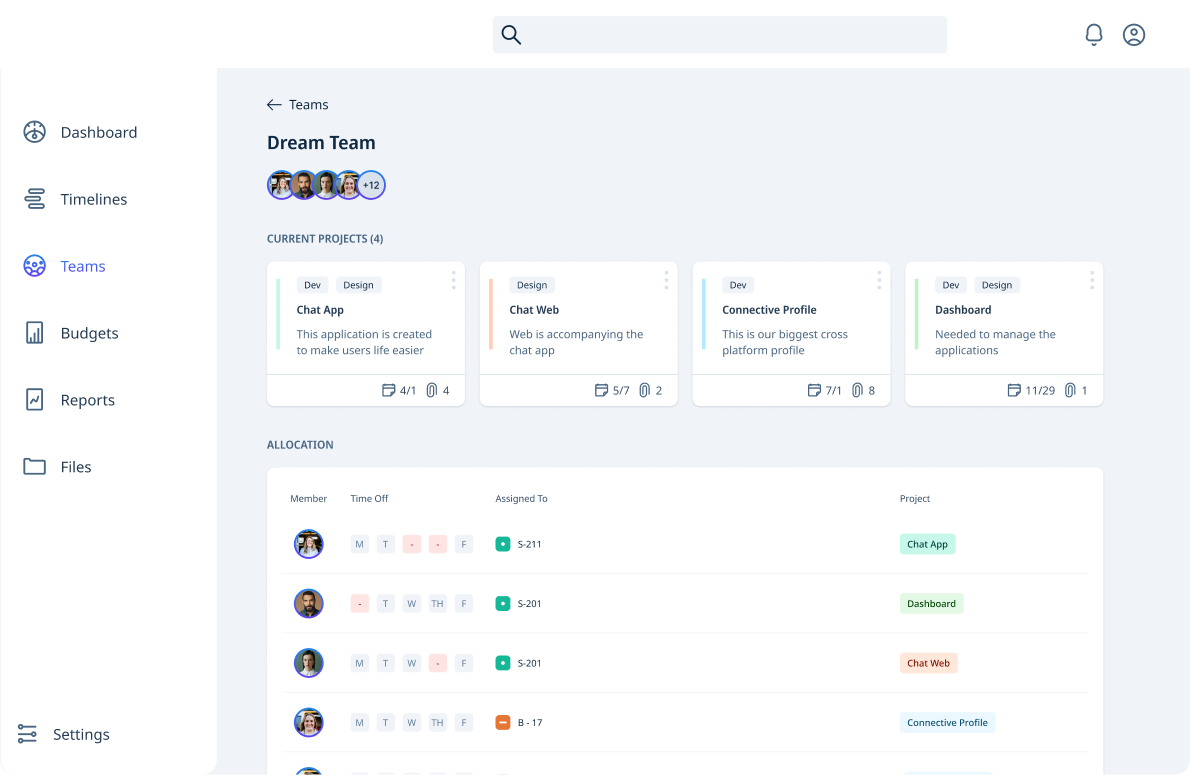Click the Dev tag on Connective Profile card
The image size is (1190, 776).
738,285
